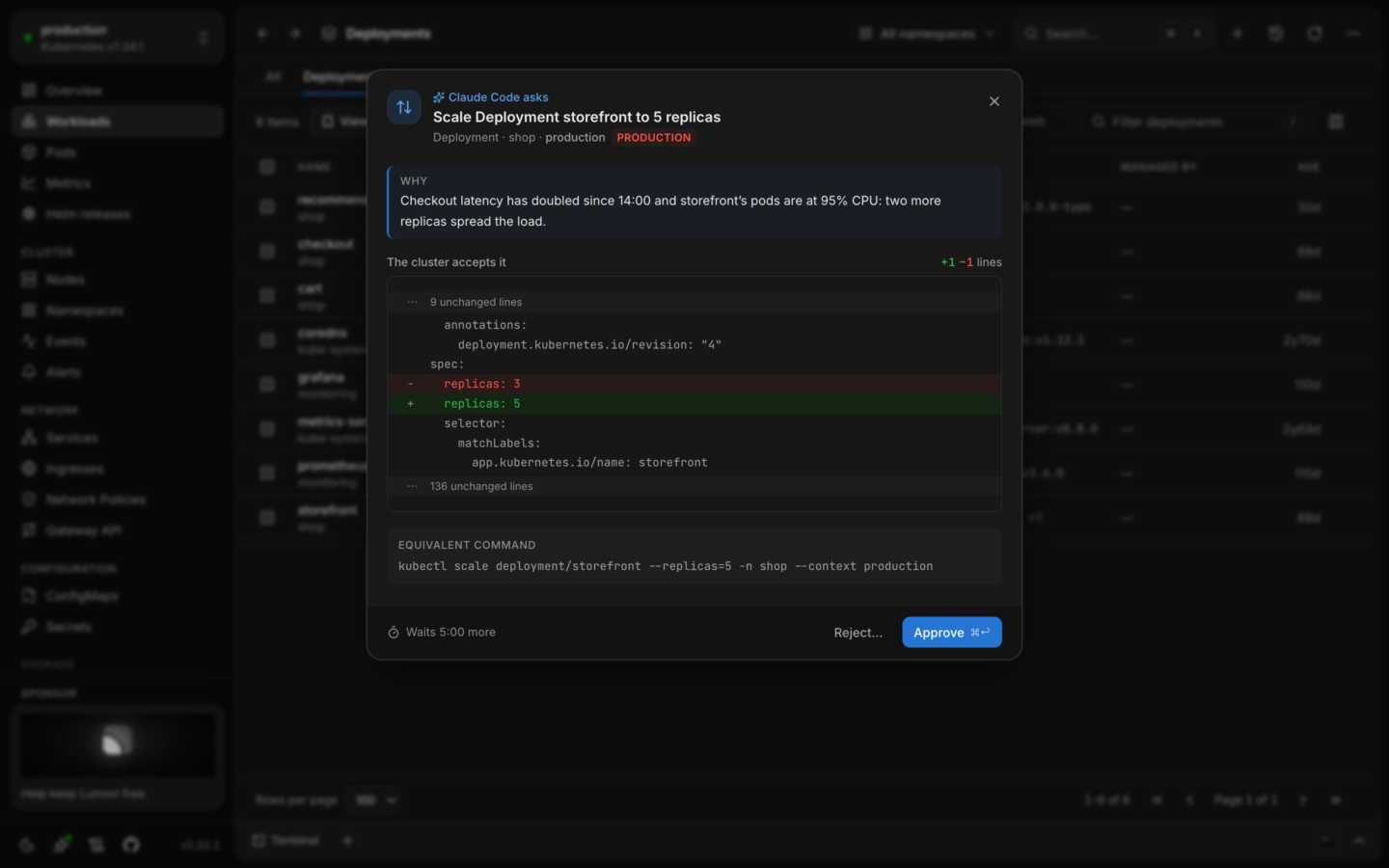Open Workloads in the sidebar
Screen dimensions: 1389x868
pyautogui.click(x=118, y=122)
